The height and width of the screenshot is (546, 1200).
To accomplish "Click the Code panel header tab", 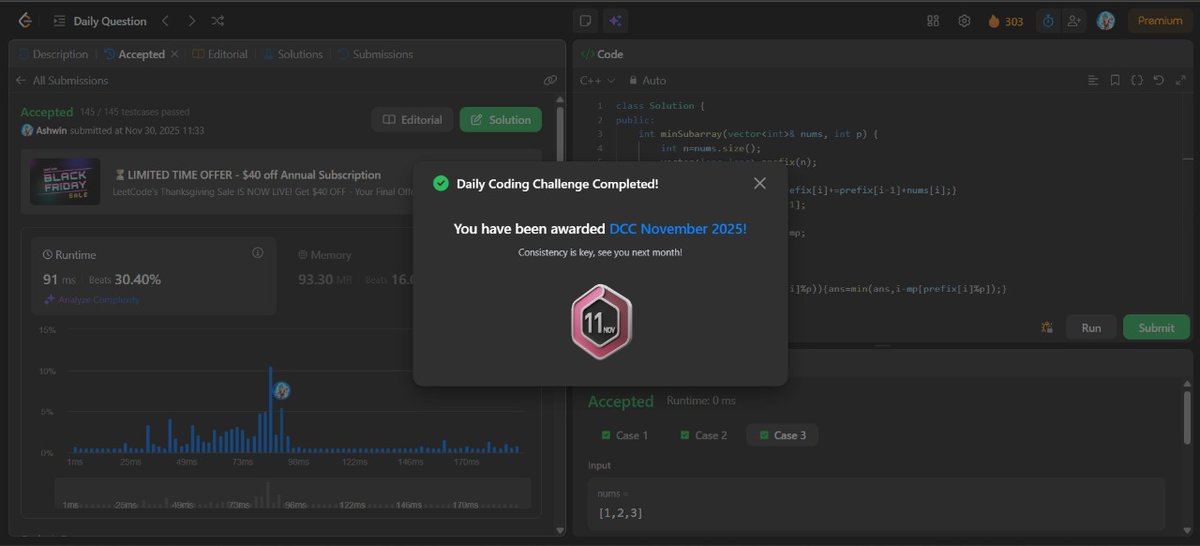I will click(x=602, y=54).
